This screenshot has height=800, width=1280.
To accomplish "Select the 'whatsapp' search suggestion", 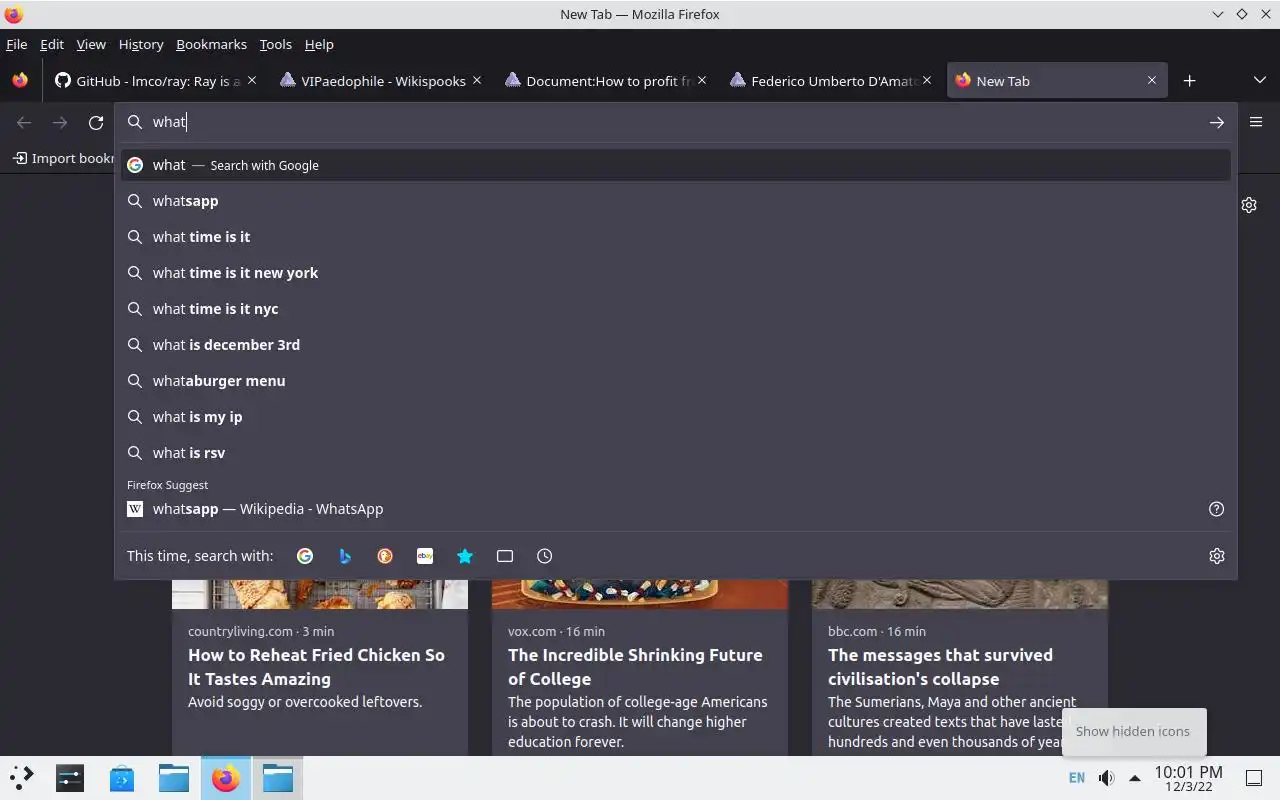I will (676, 201).
